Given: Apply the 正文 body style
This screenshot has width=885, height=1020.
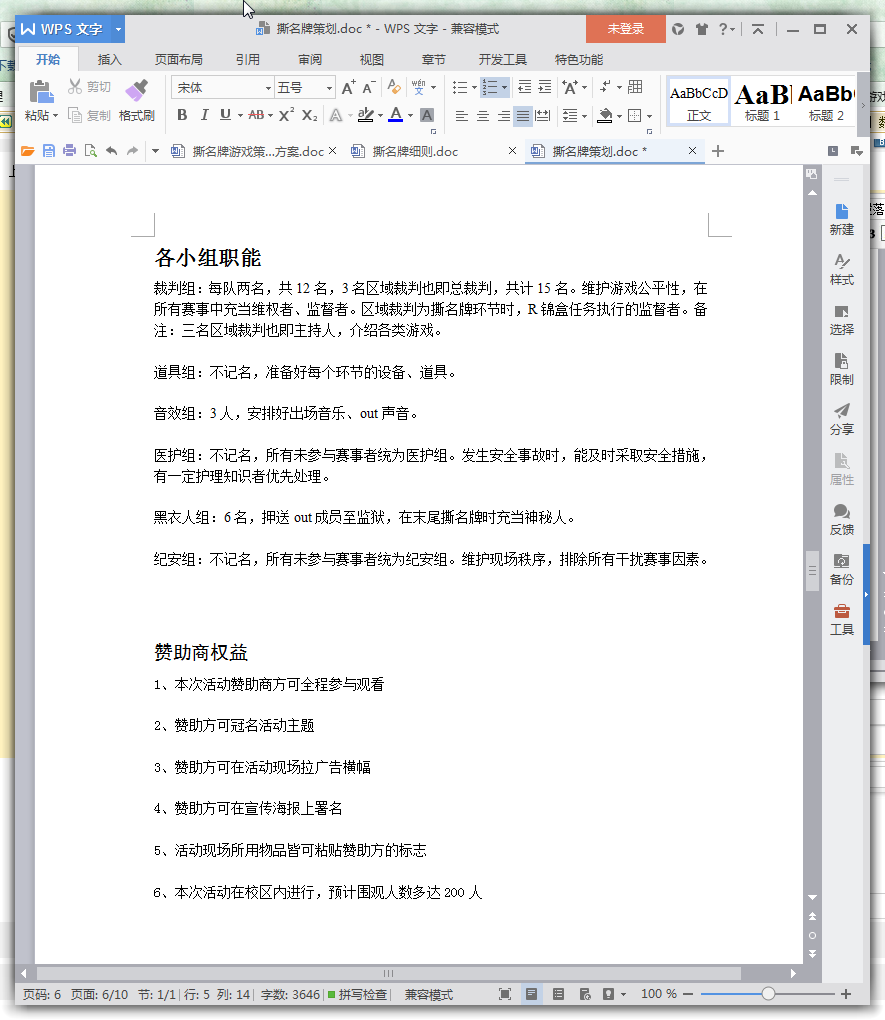Looking at the screenshot, I should click(699, 102).
